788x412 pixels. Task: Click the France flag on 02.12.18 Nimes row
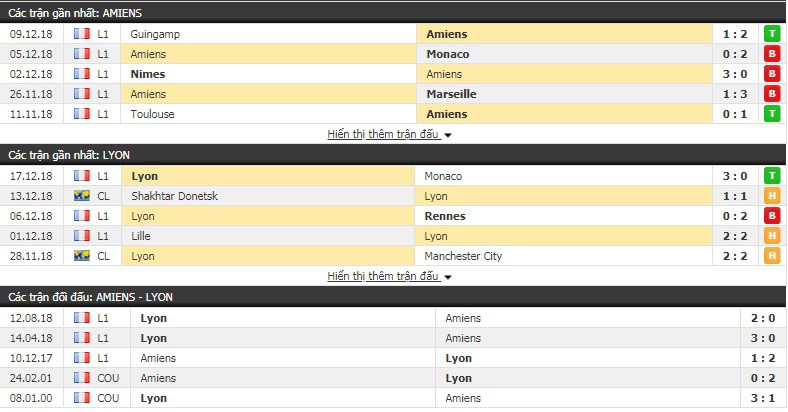82,74
